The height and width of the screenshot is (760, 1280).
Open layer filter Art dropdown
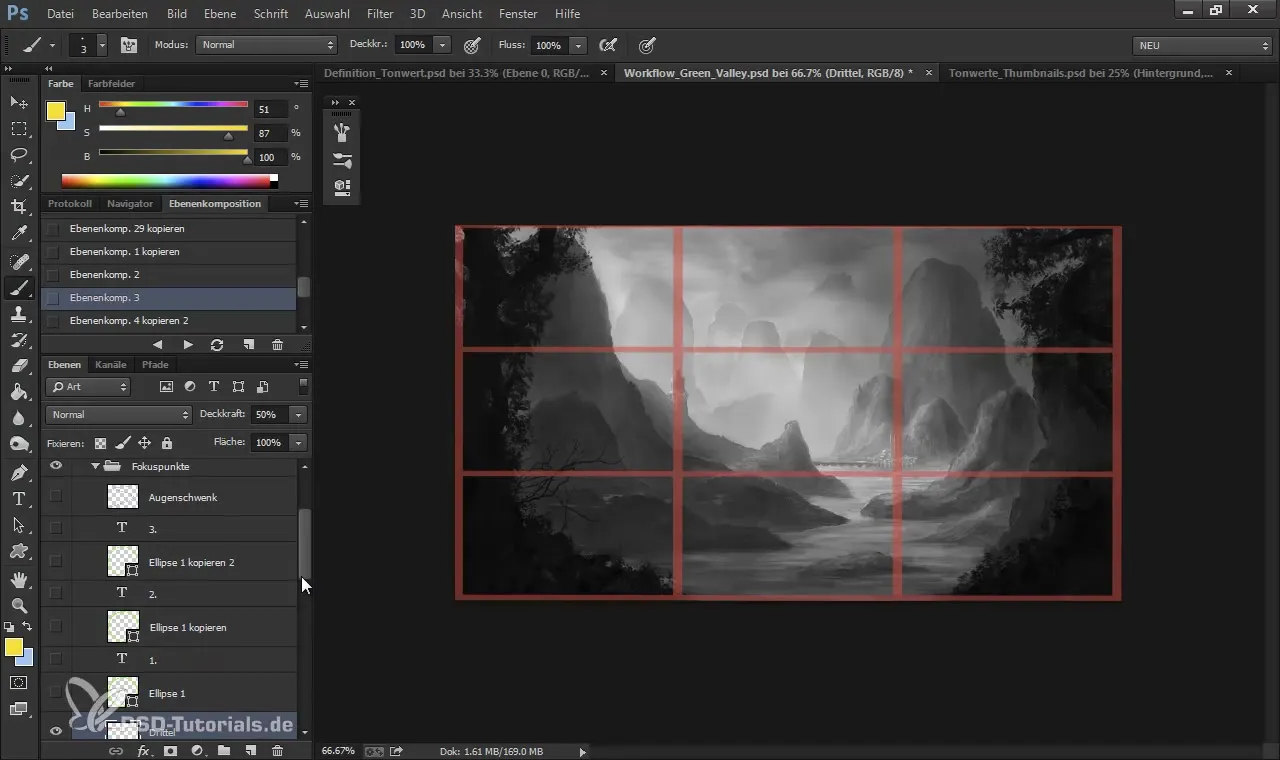click(x=88, y=386)
